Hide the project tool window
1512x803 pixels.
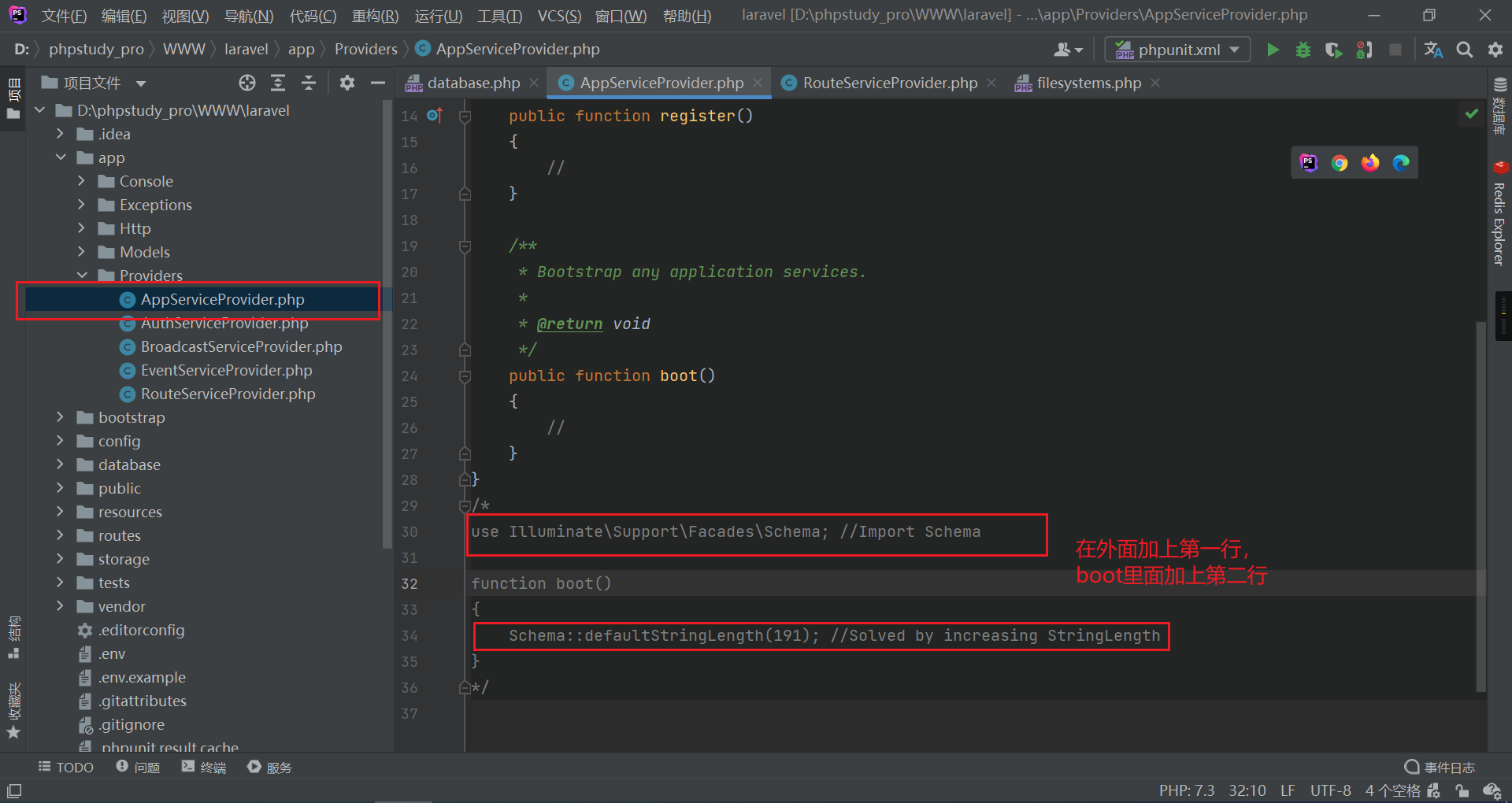tap(378, 83)
